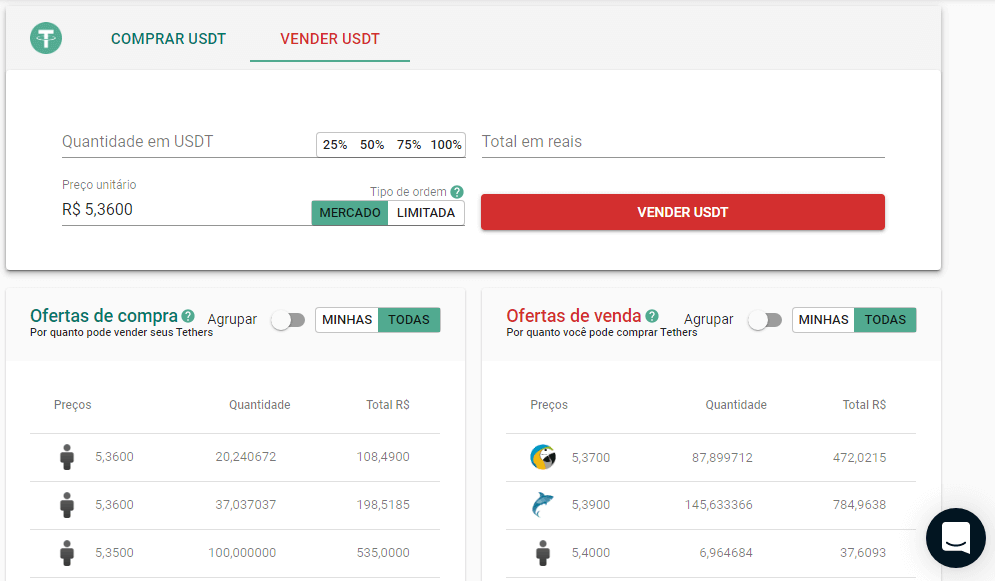Open the Ofertas de compra help icon
Viewport: 995px width, 581px height.
coord(188,316)
